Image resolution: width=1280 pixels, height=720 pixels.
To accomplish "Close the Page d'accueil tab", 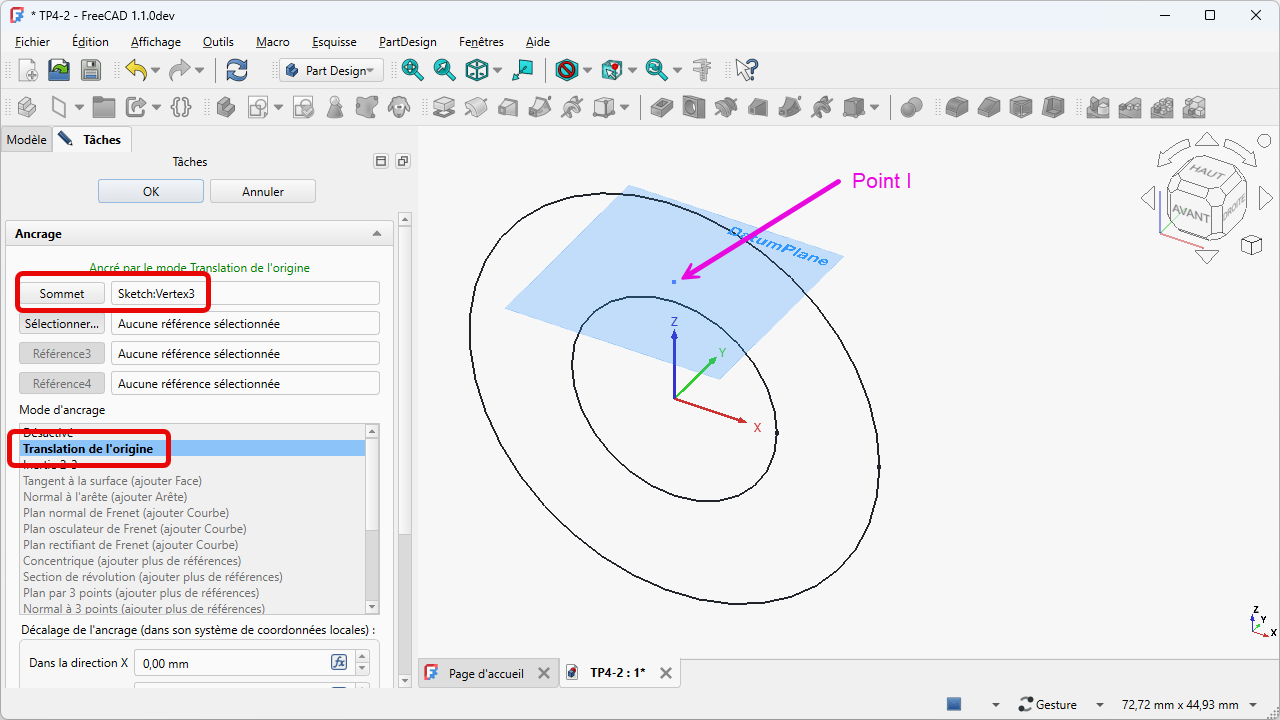I will (x=543, y=673).
